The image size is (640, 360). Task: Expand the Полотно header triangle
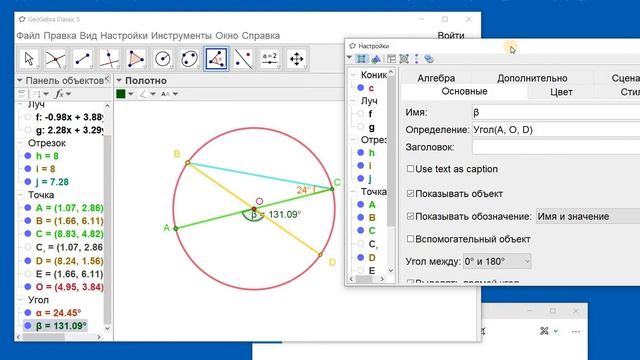pos(119,81)
